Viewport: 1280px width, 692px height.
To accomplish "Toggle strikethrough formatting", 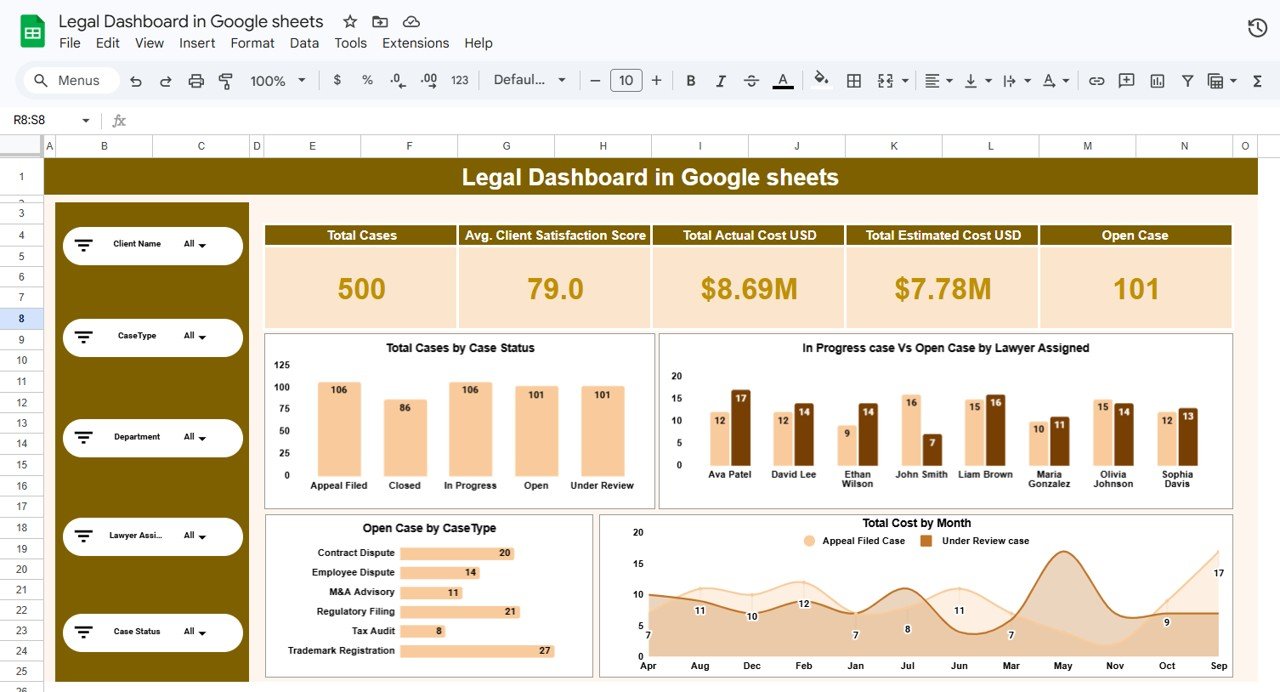I will (x=751, y=80).
